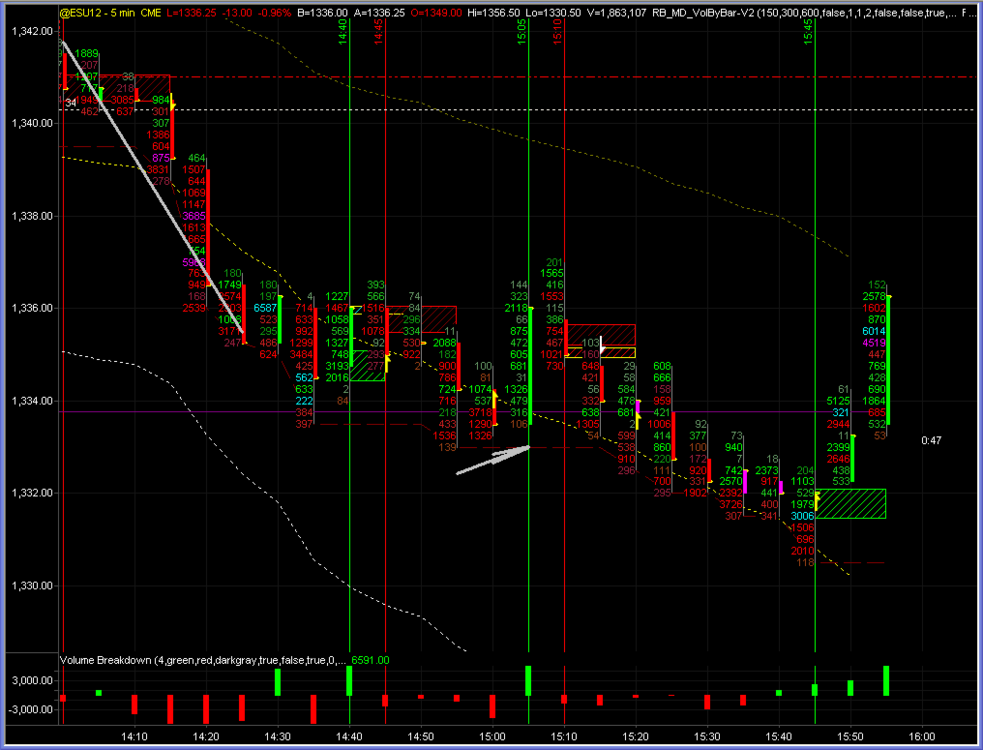983x750 pixels.
Task: Select the A=1336.25 ask value in header
Action: (379, 13)
